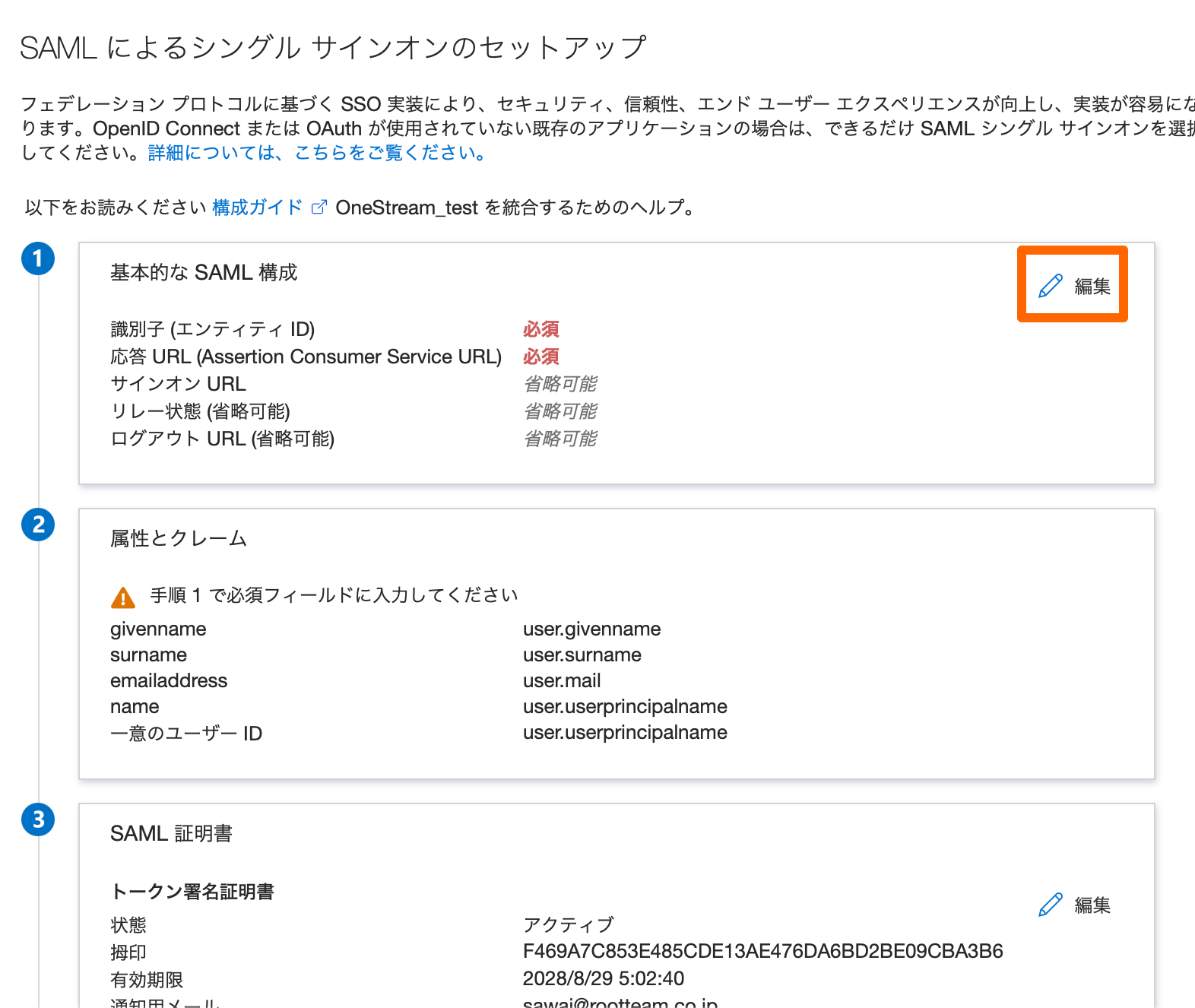Click the pencil edit icon for 基本的な SAML 構成
This screenshot has width=1195, height=1008.
pyautogui.click(x=1051, y=286)
